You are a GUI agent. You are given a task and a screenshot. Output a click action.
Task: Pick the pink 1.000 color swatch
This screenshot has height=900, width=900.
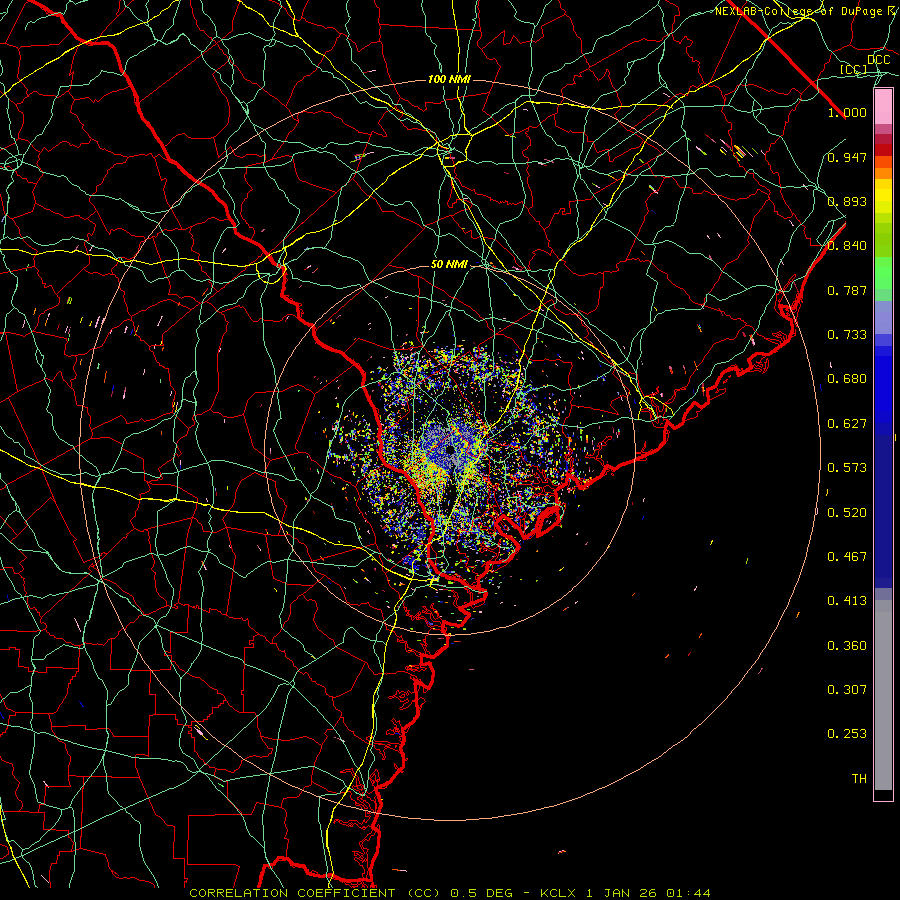click(883, 107)
